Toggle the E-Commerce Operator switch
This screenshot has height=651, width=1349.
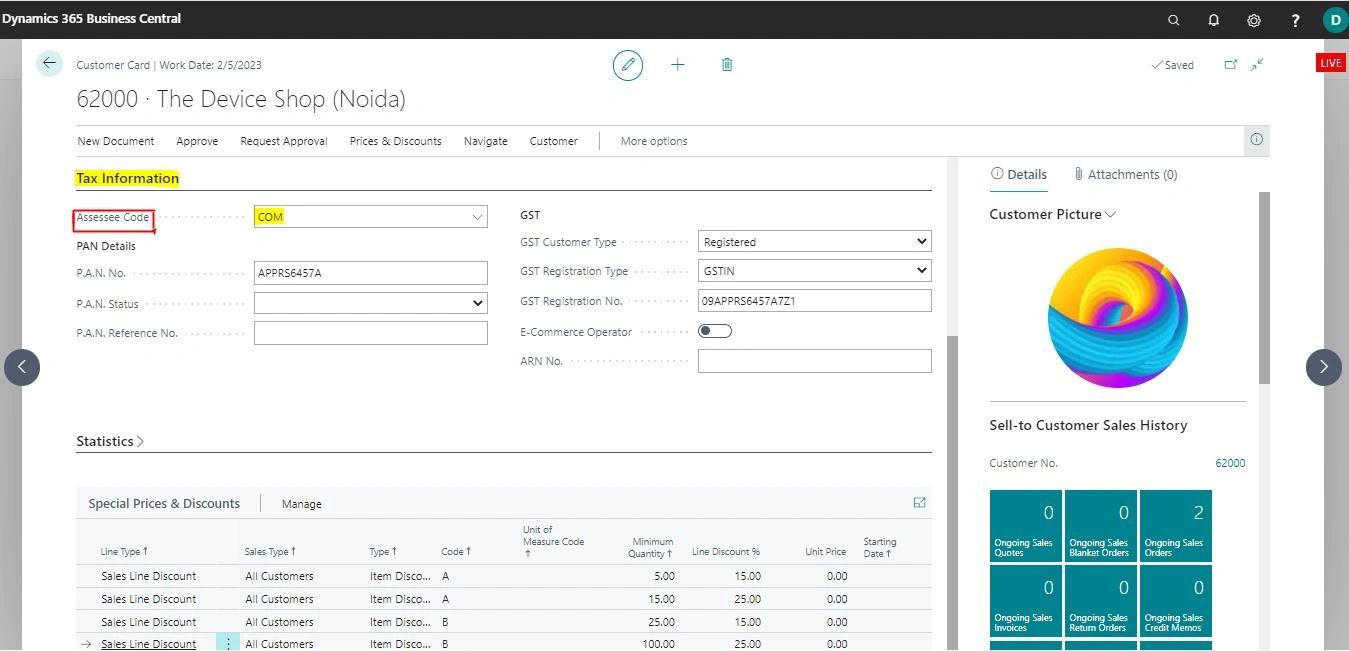point(715,331)
